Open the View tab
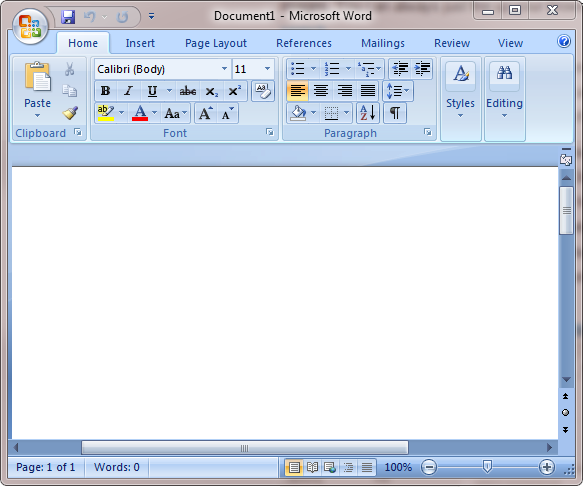Screen dimensions: 583x487 pyautogui.click(x=510, y=43)
